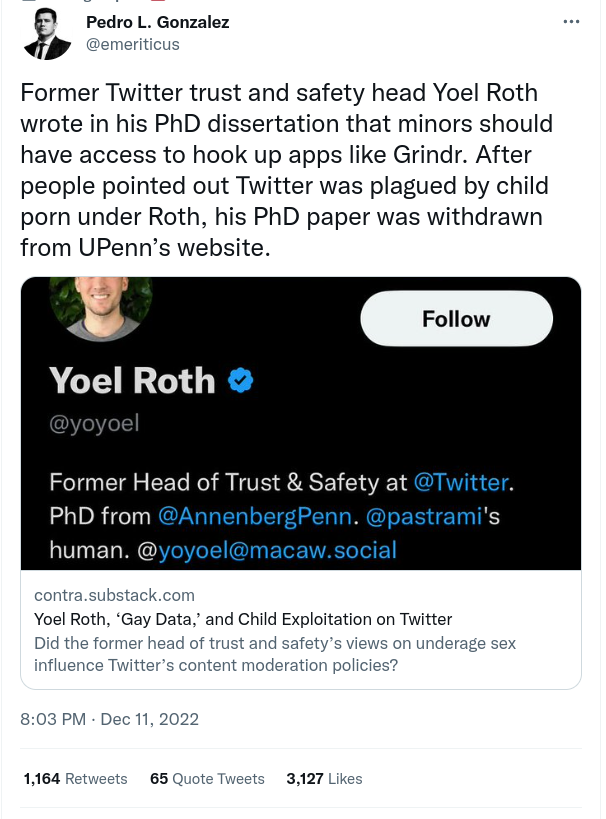Click the @AnnenbergPenn mention

click(x=256, y=516)
